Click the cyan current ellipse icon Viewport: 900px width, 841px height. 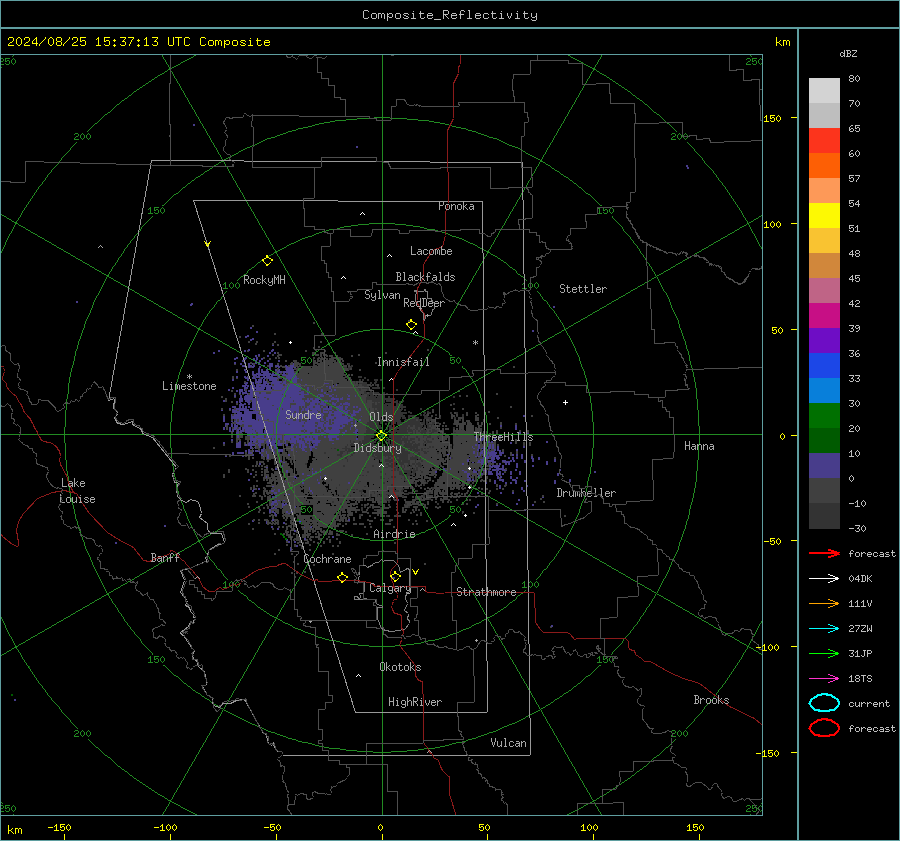pos(824,703)
